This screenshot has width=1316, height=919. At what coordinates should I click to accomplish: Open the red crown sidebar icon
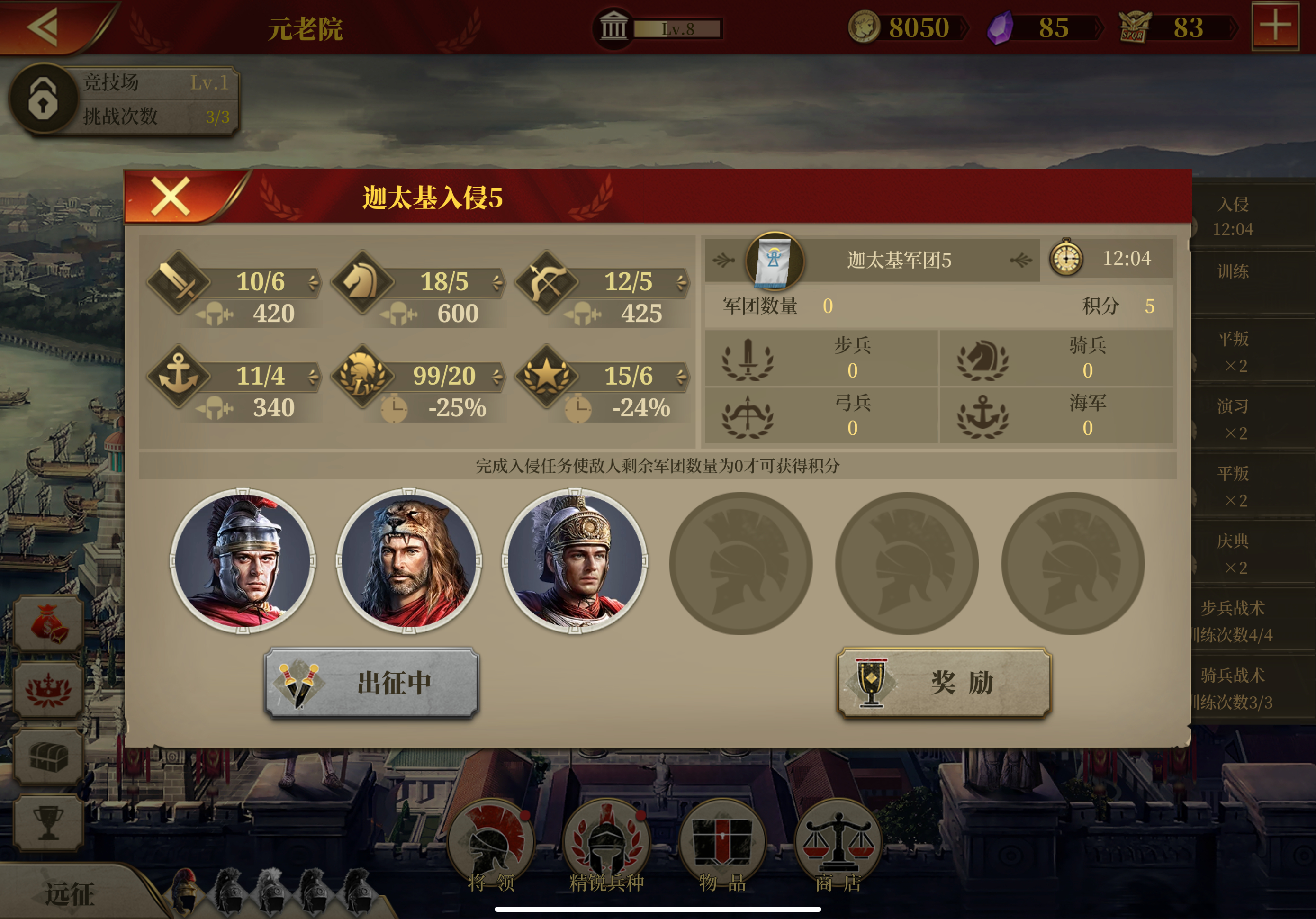coord(49,690)
